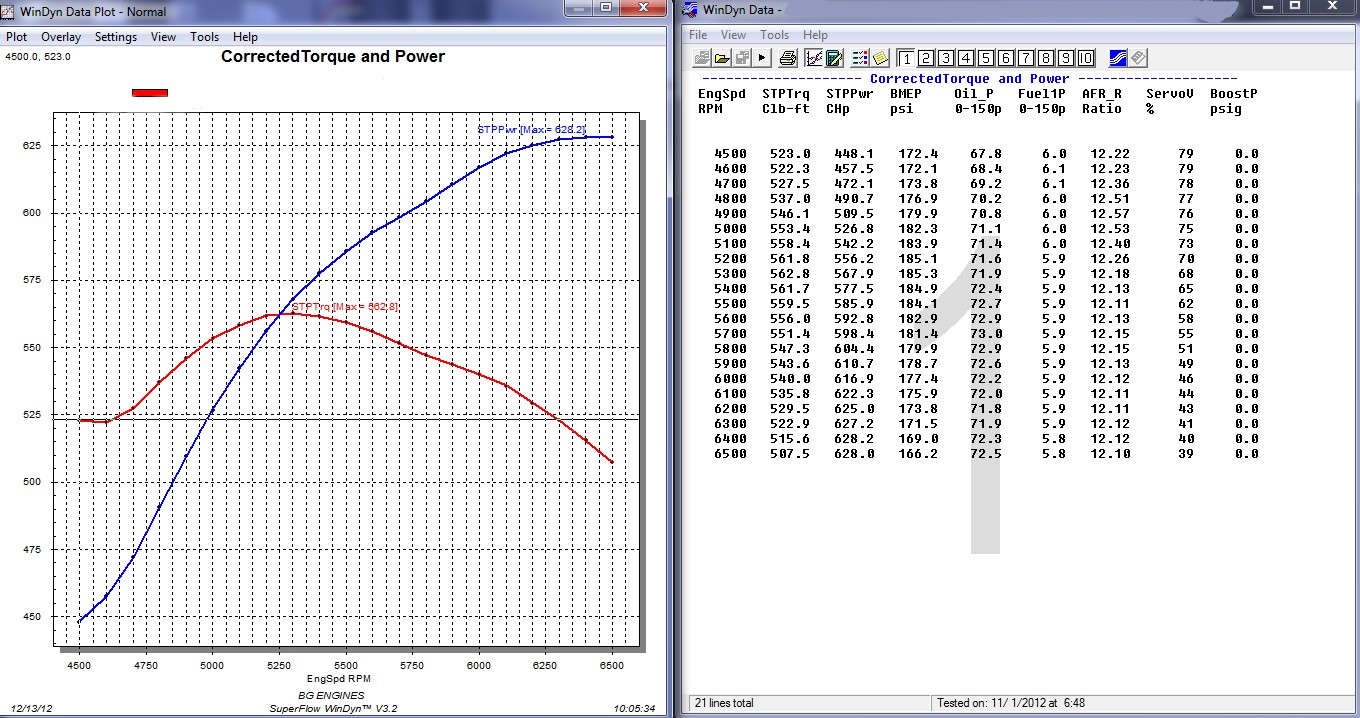Click the black play arrow toolbar icon
1360x718 pixels.
click(x=762, y=58)
